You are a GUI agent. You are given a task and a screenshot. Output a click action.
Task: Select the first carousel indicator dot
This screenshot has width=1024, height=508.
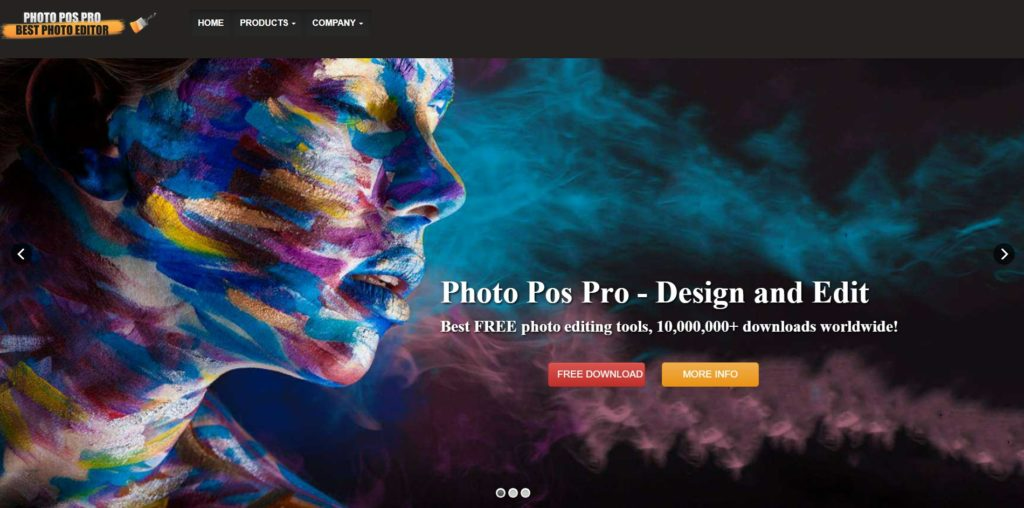[500, 493]
